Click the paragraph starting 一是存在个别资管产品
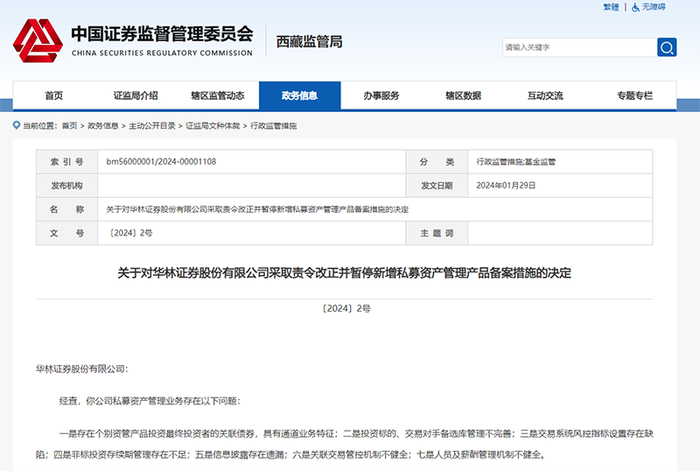This screenshot has height=471, width=700. pos(344,444)
